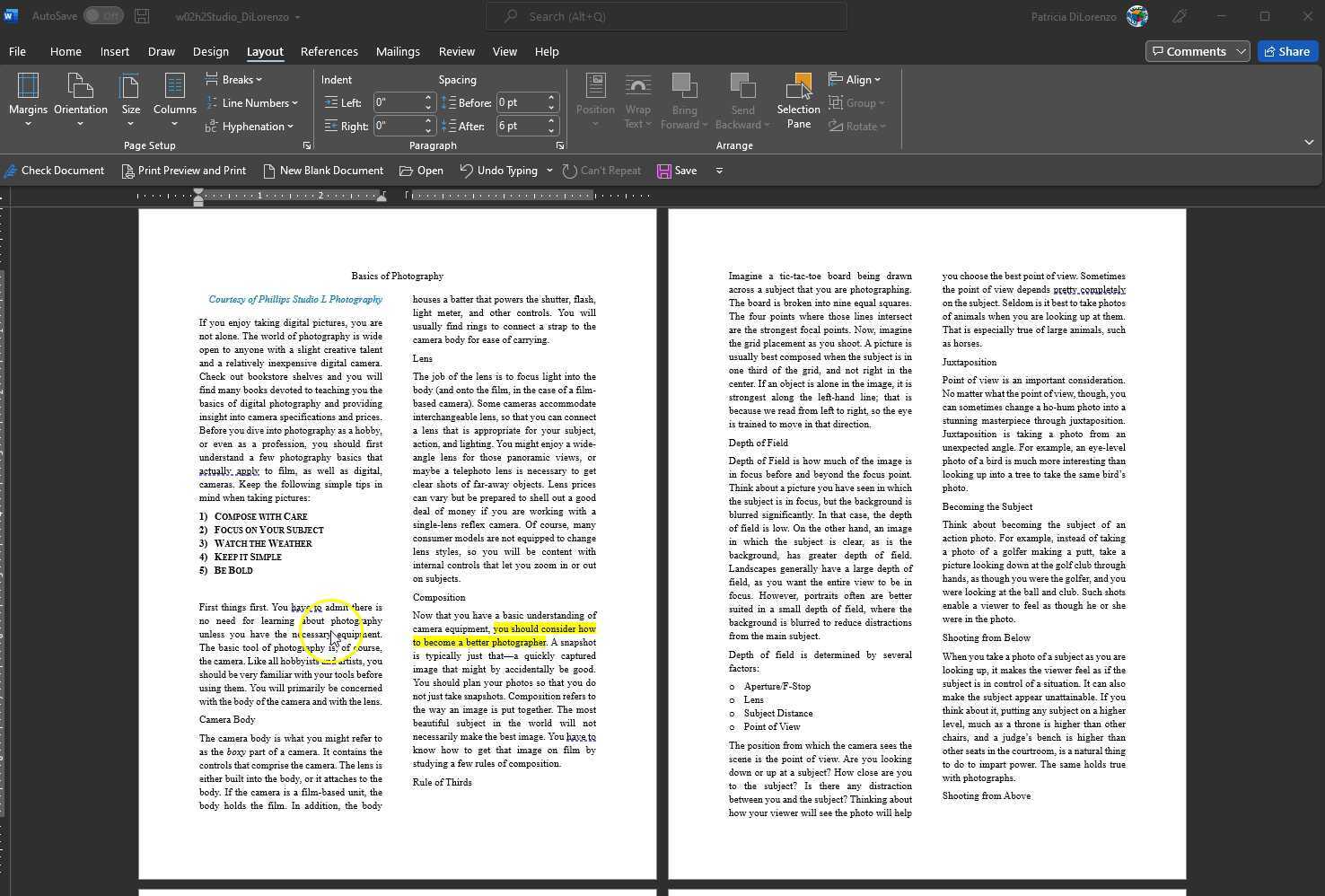Click the Check Document icon
The width and height of the screenshot is (1325, 896).
pos(11,171)
